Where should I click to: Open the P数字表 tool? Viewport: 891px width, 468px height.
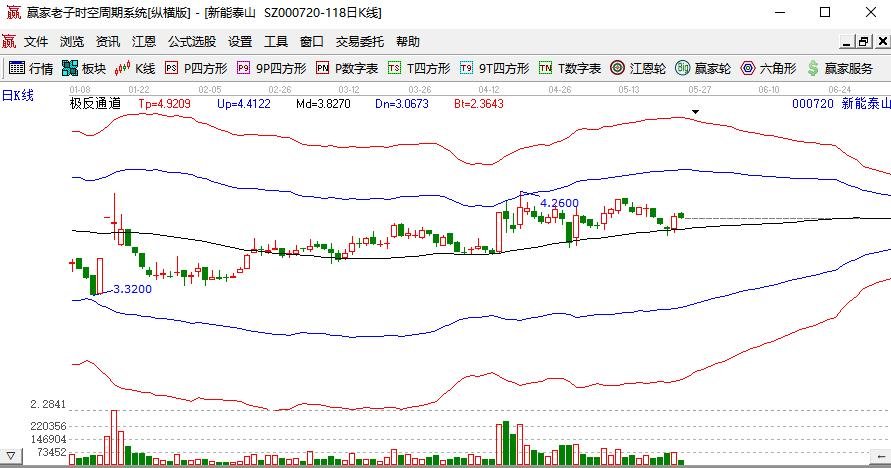347,69
